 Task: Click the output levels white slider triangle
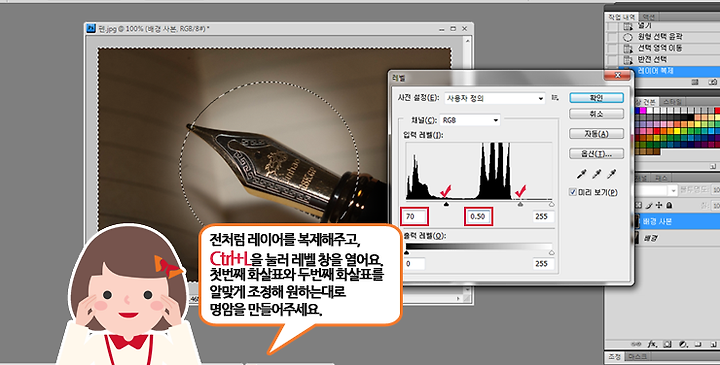[551, 253]
